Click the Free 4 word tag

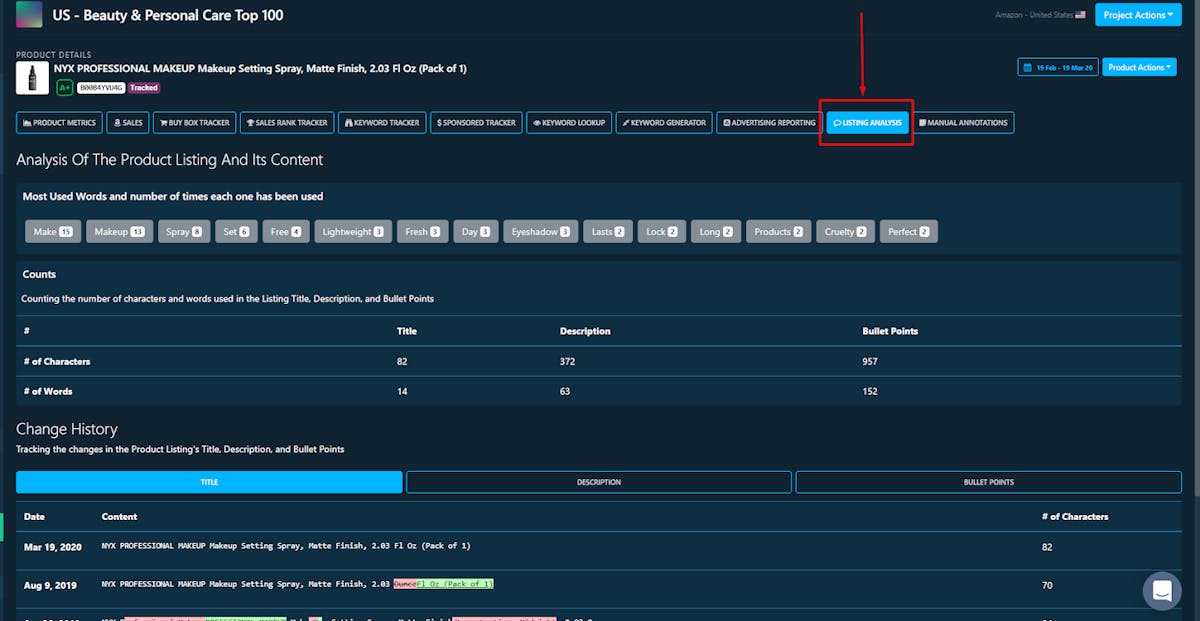286,232
